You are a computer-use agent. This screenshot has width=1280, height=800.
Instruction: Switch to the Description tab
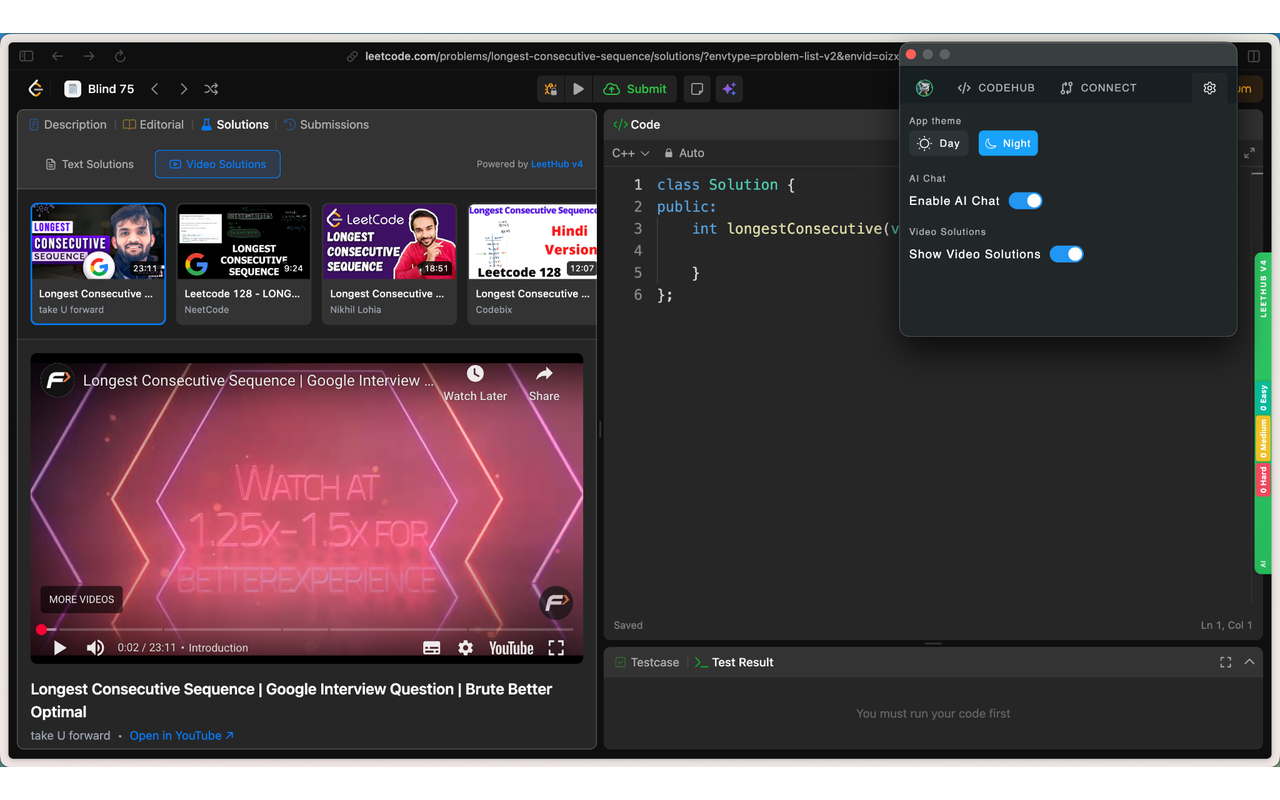tap(68, 125)
